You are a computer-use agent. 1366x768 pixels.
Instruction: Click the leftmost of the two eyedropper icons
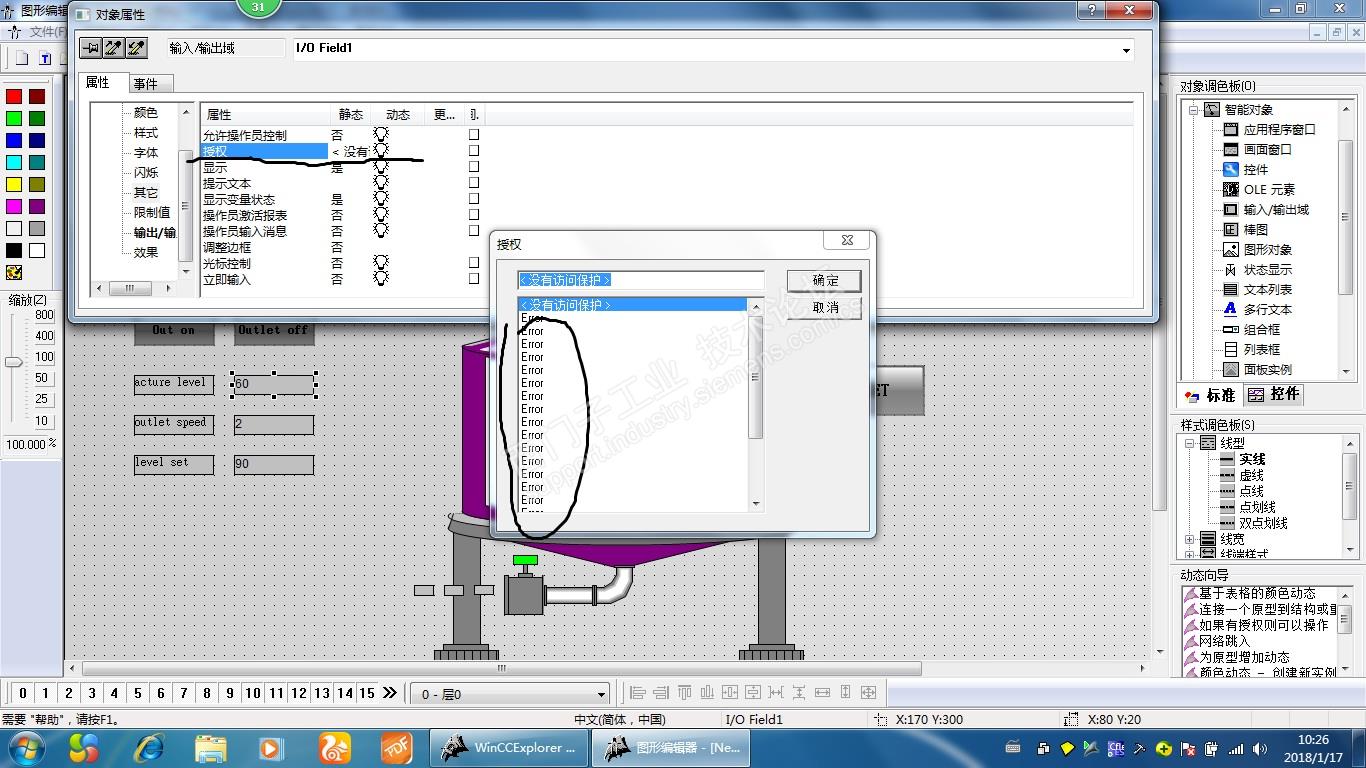(114, 48)
